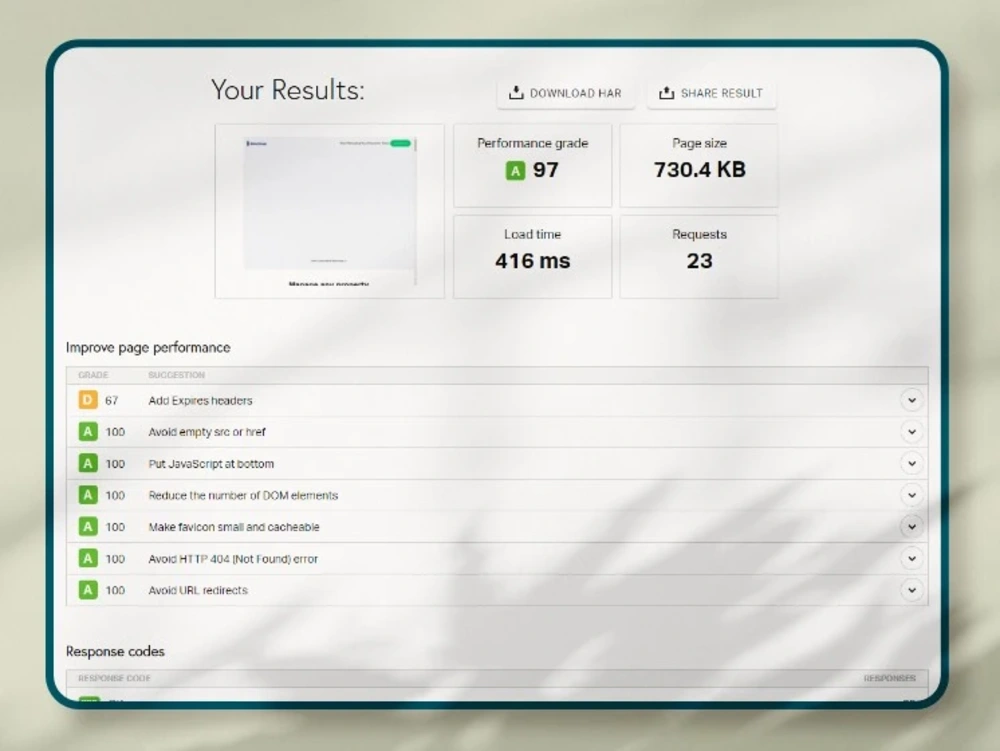Image resolution: width=1000 pixels, height=751 pixels.
Task: Click the share icon inside SHARE RESULT
Action: tap(666, 93)
